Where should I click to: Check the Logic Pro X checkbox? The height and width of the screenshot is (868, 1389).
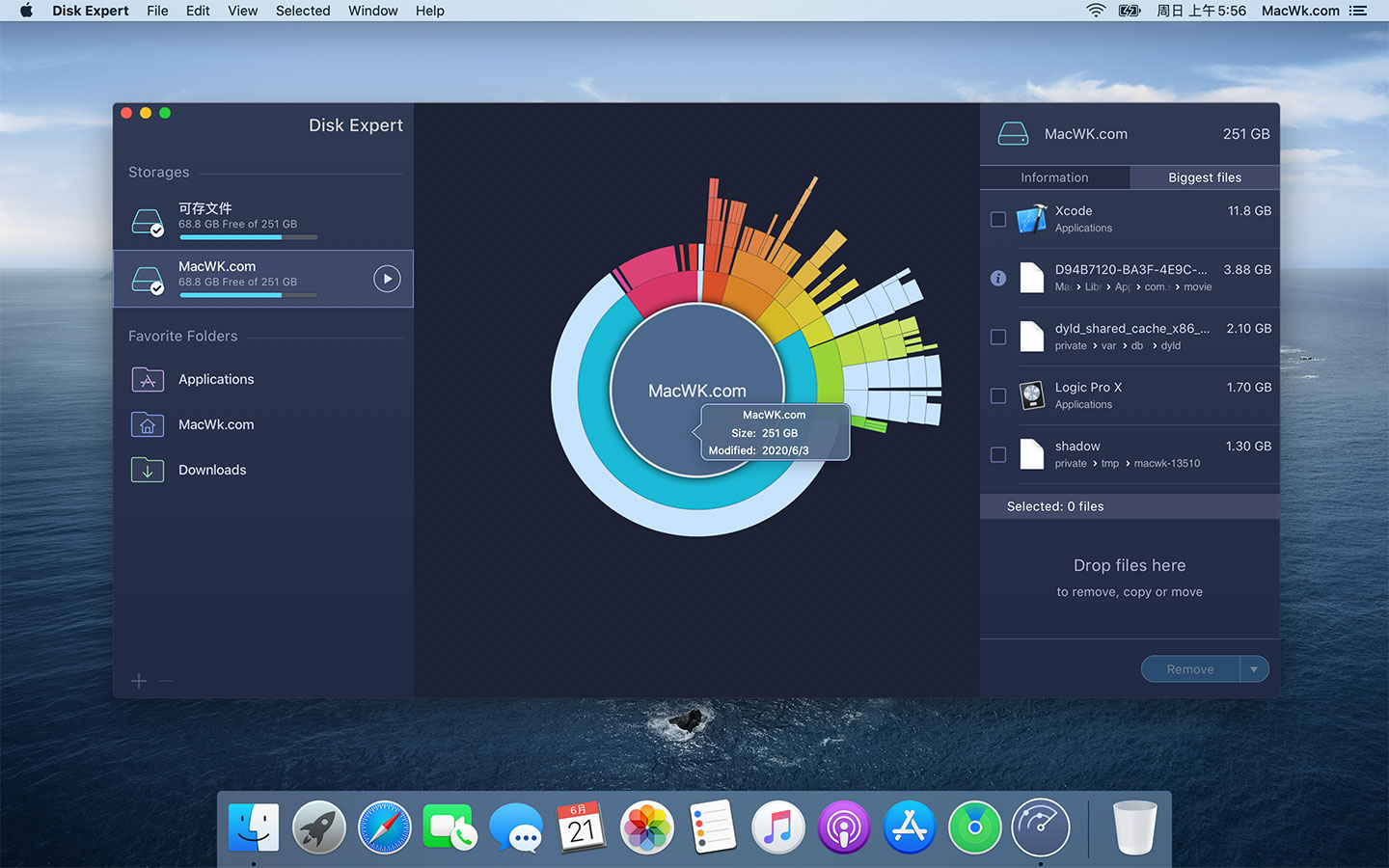click(x=998, y=395)
